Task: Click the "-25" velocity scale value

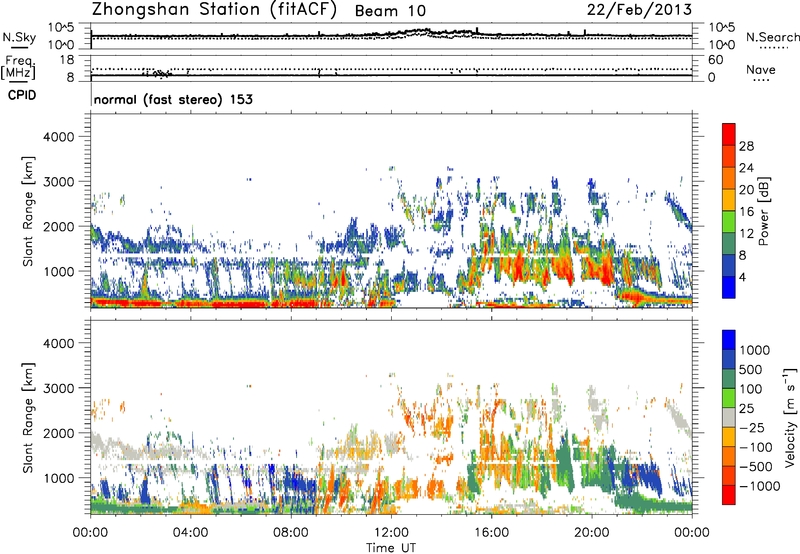Action: [752, 428]
